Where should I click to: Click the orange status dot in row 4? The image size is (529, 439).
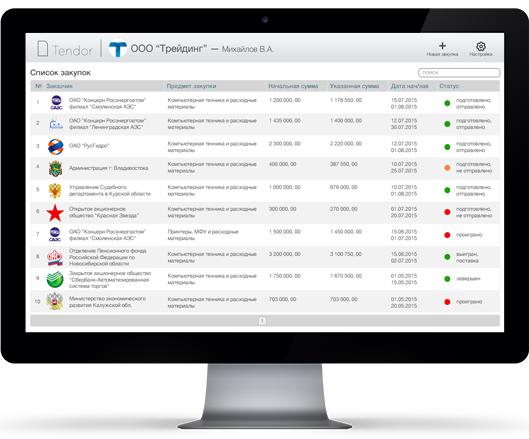click(447, 168)
